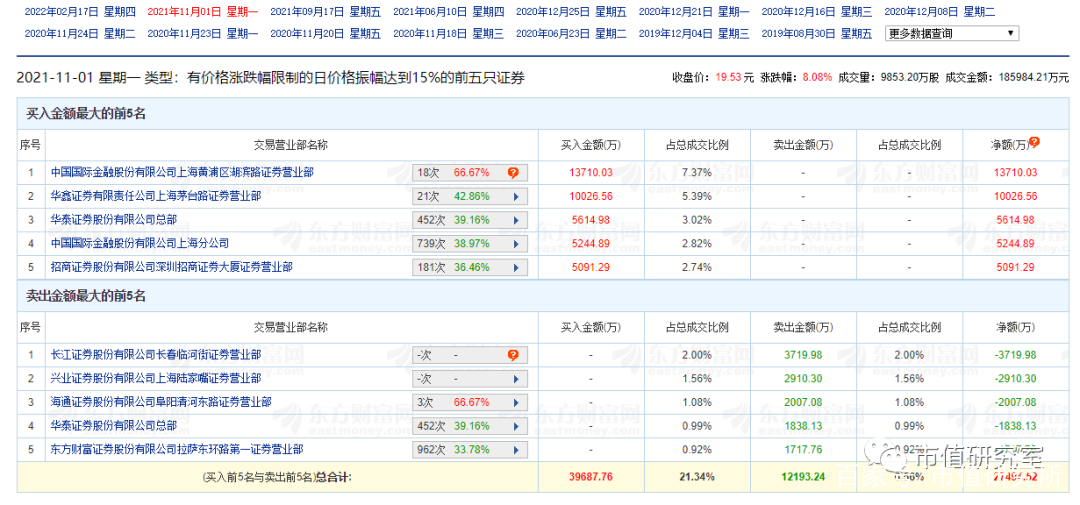Open 长江证券长春临河街证券营业部 link
Viewport: 1080px width, 505px height.
(156, 355)
